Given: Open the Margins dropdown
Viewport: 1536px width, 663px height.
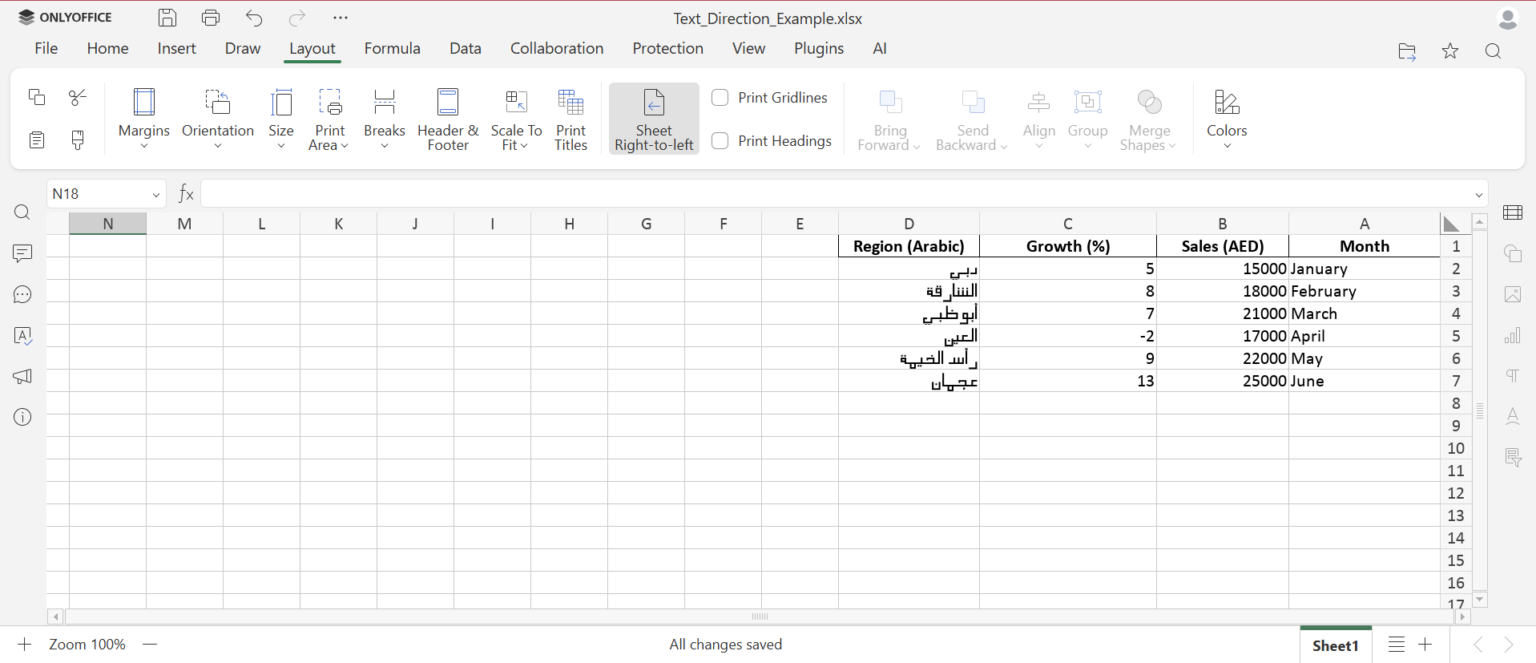Looking at the screenshot, I should pyautogui.click(x=143, y=118).
